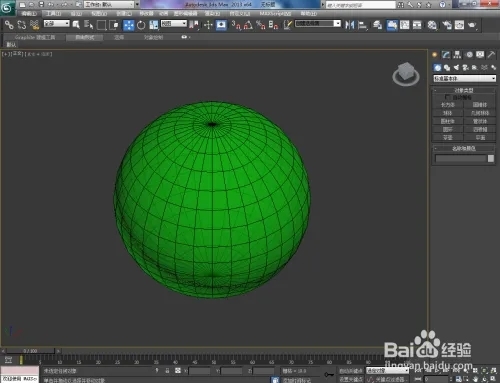
Task: Switch to the Hierarchy command panel tab
Action: (x=457, y=55)
